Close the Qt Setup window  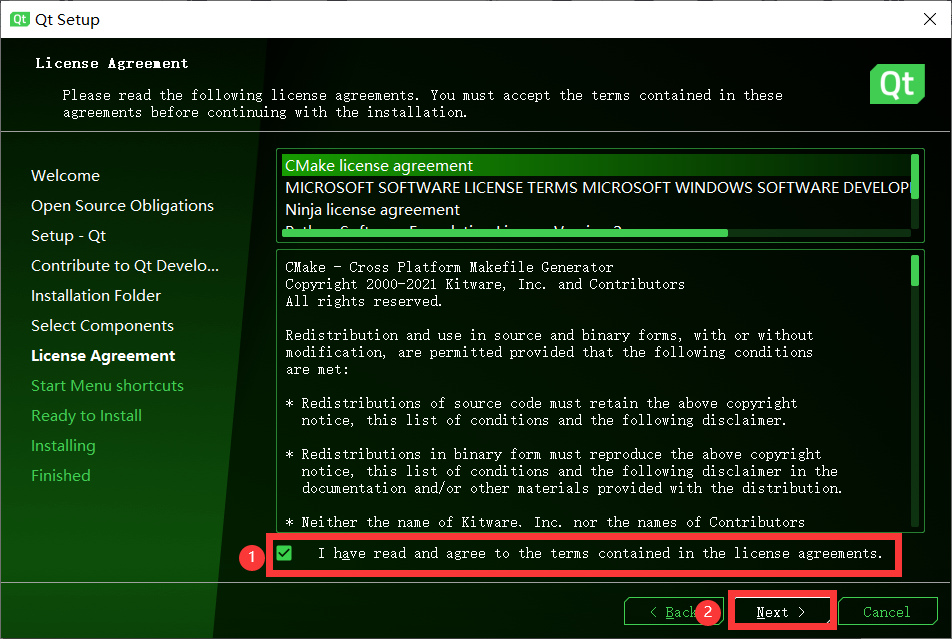(930, 19)
